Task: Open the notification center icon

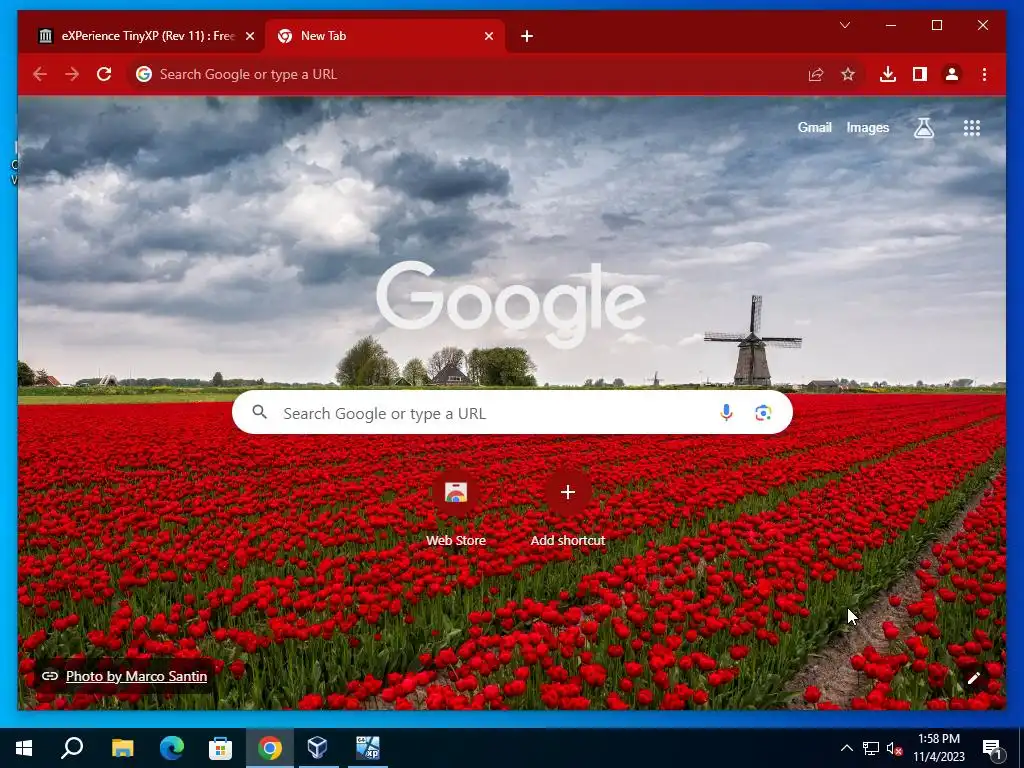Action: point(993,748)
